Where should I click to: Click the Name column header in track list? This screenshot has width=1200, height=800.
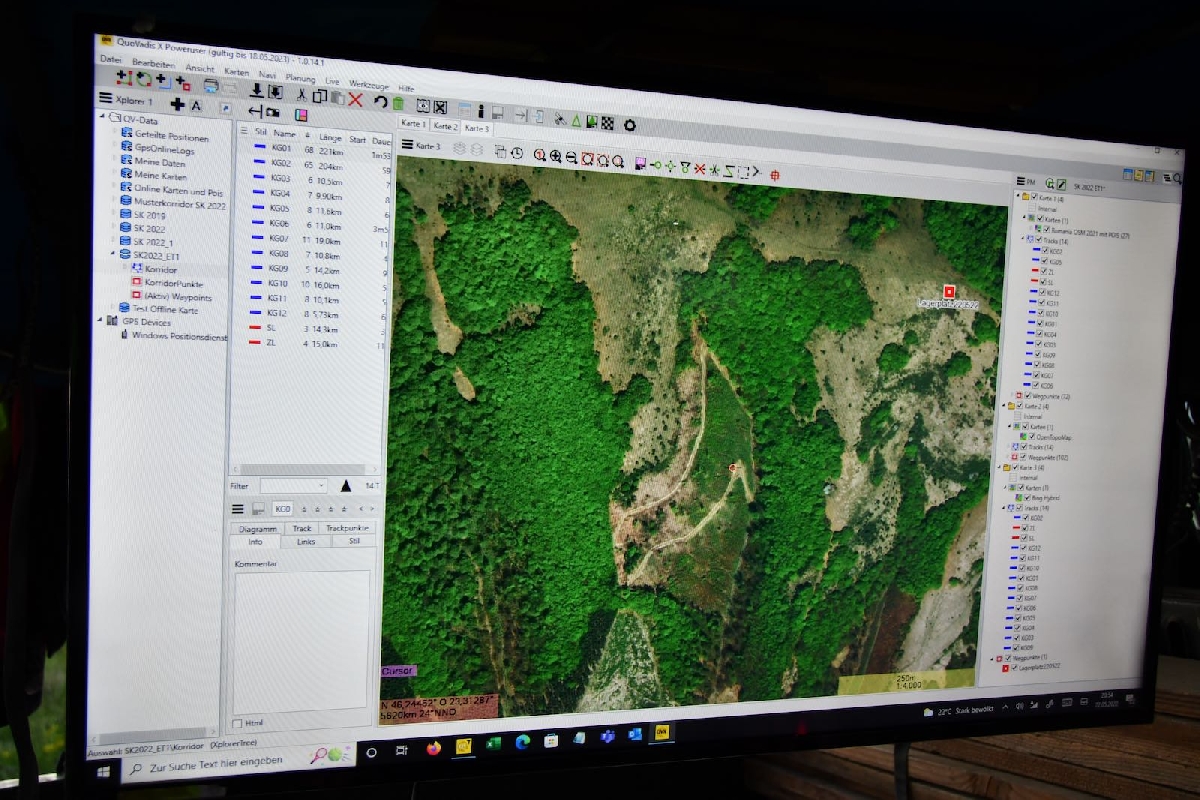click(285, 133)
